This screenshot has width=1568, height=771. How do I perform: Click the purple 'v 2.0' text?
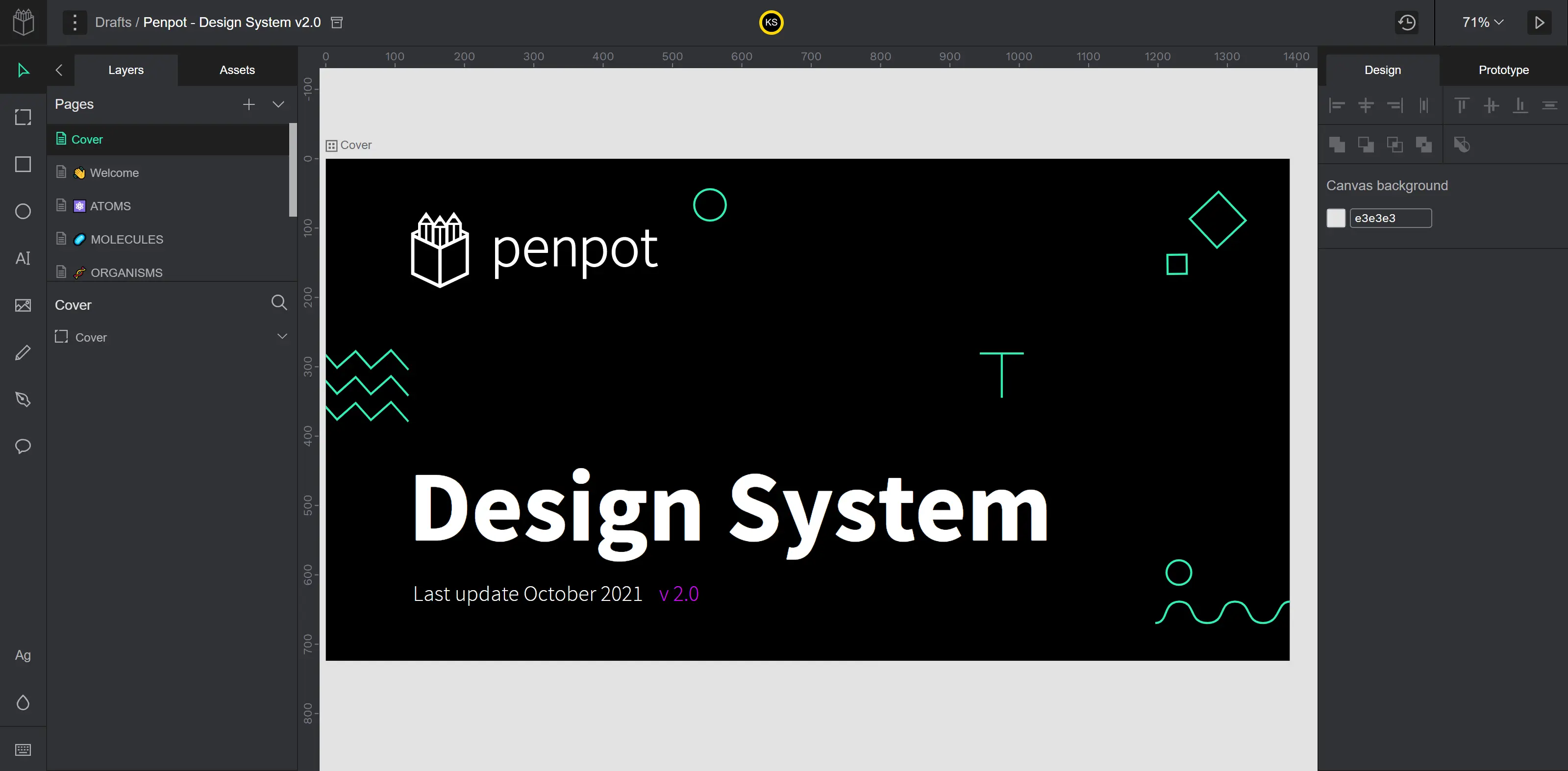[x=679, y=594]
